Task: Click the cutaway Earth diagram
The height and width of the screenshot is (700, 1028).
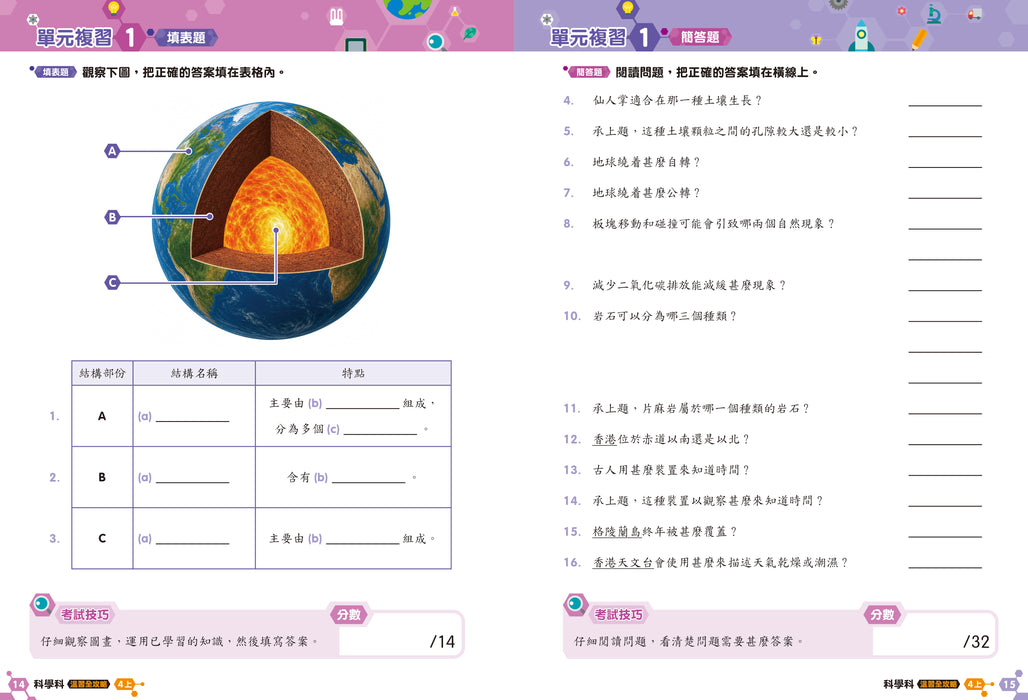Action: coord(271,220)
